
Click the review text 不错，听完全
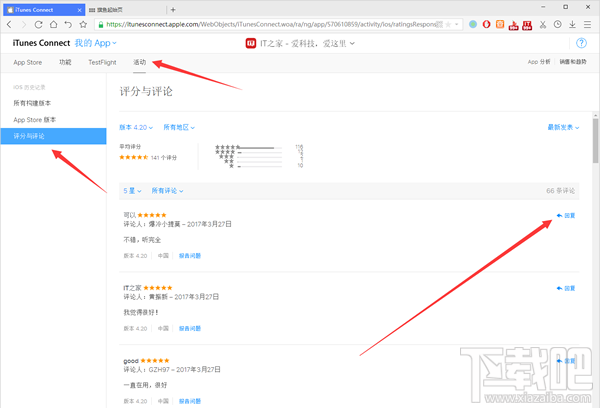pos(142,240)
